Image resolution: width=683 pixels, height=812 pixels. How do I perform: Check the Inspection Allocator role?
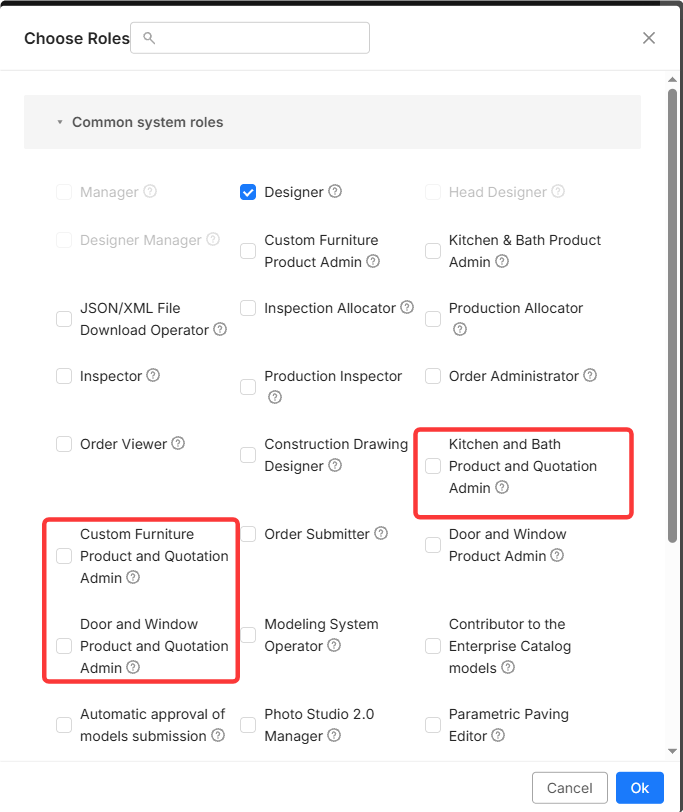248,308
